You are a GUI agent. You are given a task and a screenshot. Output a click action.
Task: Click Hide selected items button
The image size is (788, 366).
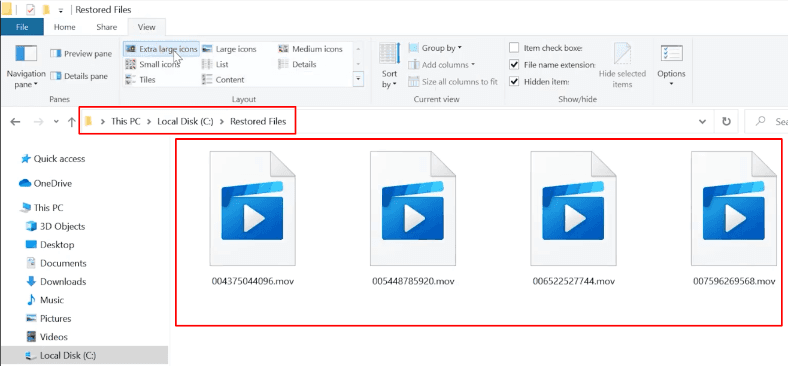point(622,66)
